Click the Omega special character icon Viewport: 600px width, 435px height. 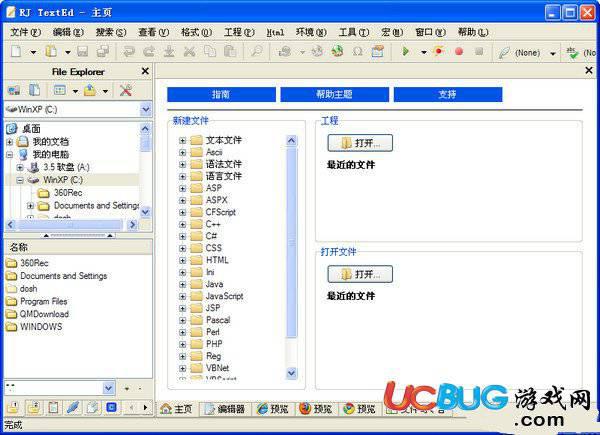357,51
